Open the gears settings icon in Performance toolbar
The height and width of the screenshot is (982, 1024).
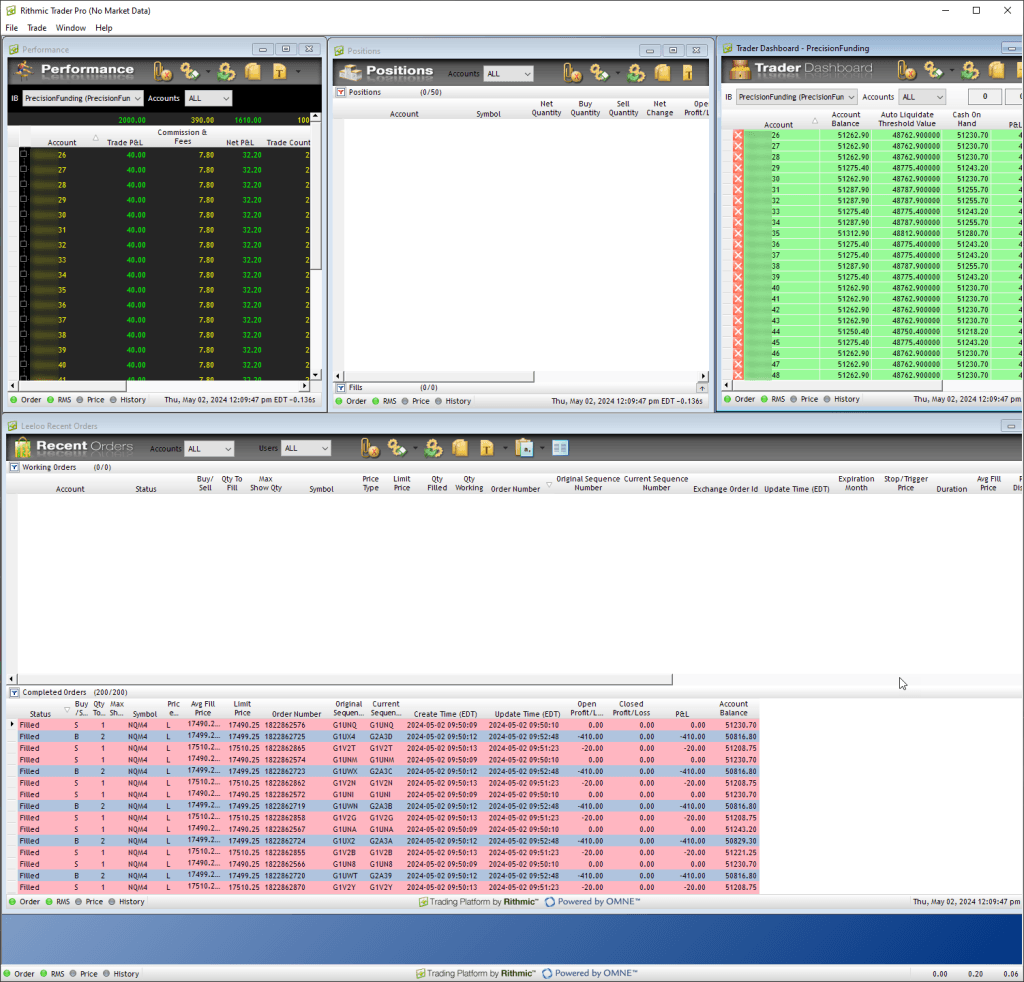pyautogui.click(x=227, y=71)
